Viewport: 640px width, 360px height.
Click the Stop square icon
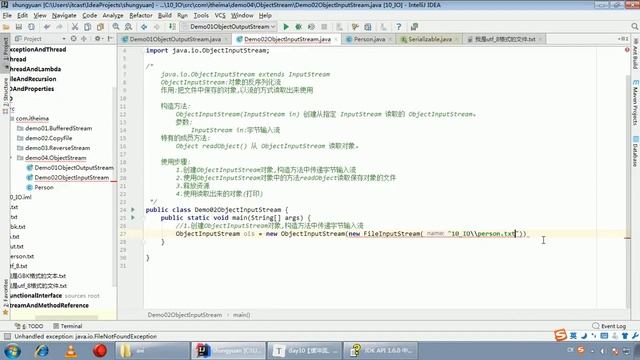point(324,27)
